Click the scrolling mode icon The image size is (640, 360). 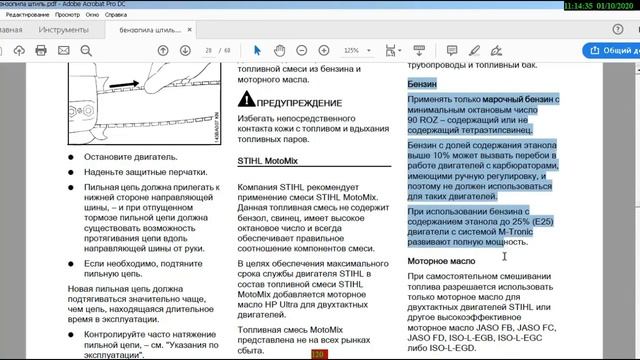(x=419, y=51)
